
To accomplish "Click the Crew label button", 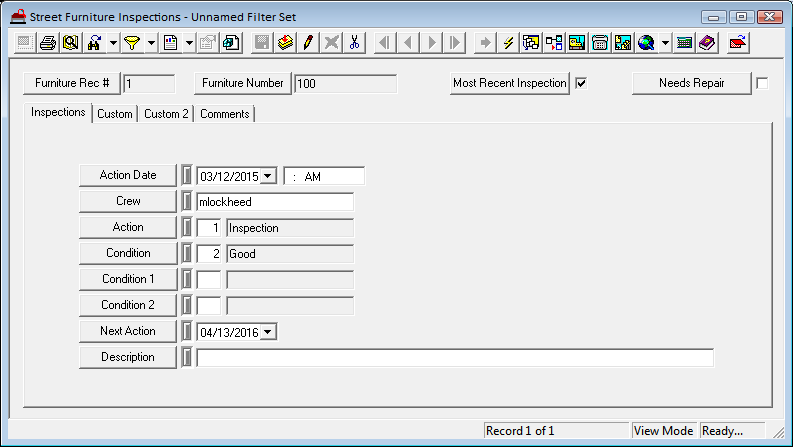I will [x=128, y=201].
